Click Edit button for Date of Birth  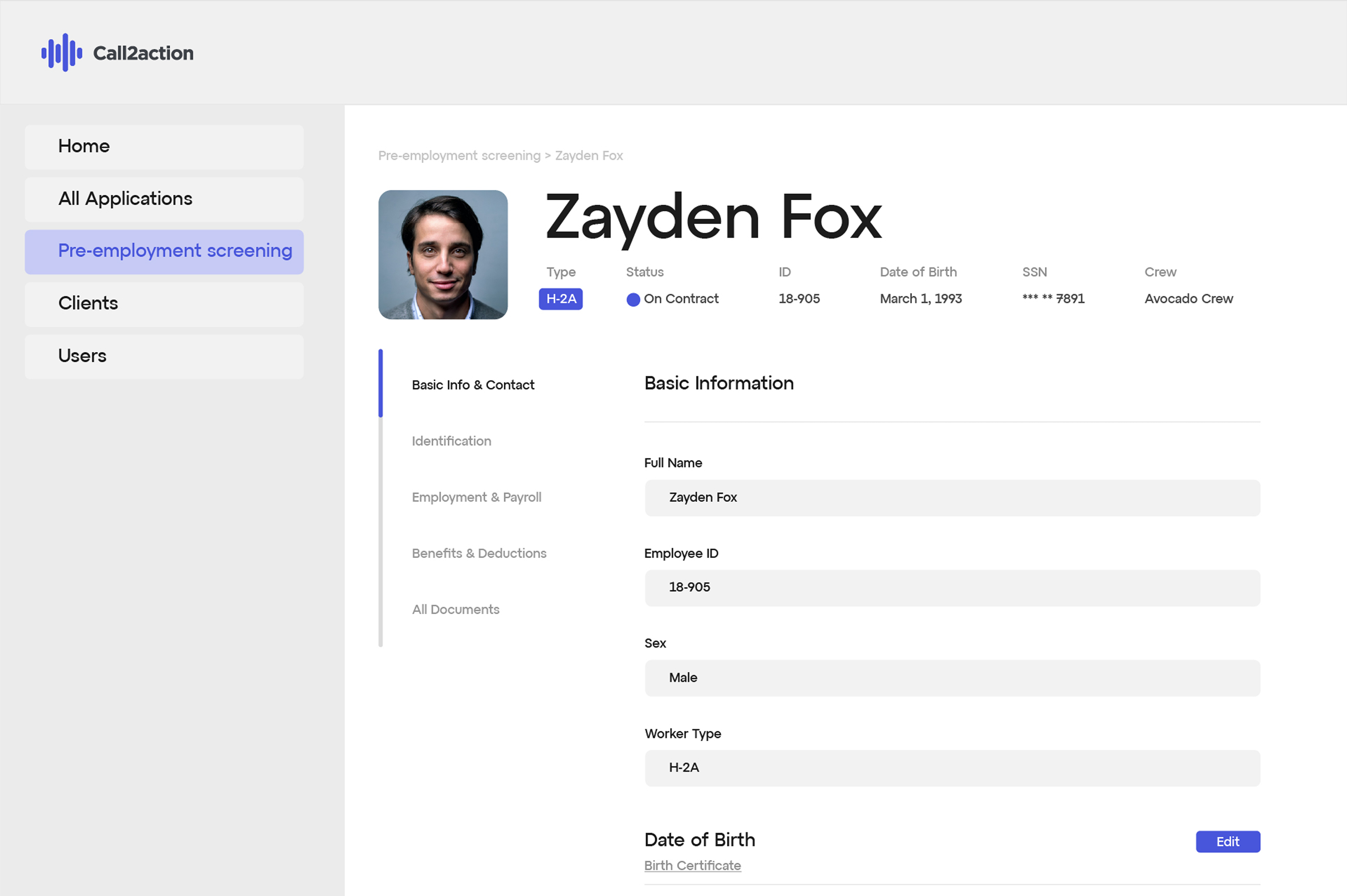click(x=1227, y=841)
